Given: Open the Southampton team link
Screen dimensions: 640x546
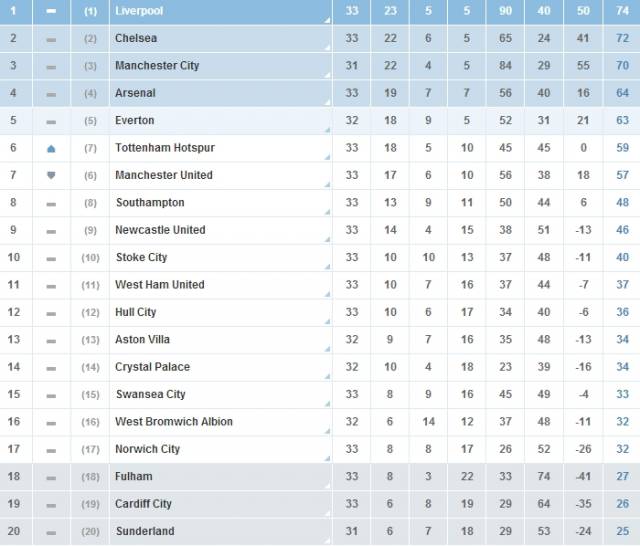Looking at the screenshot, I should click(x=150, y=202).
